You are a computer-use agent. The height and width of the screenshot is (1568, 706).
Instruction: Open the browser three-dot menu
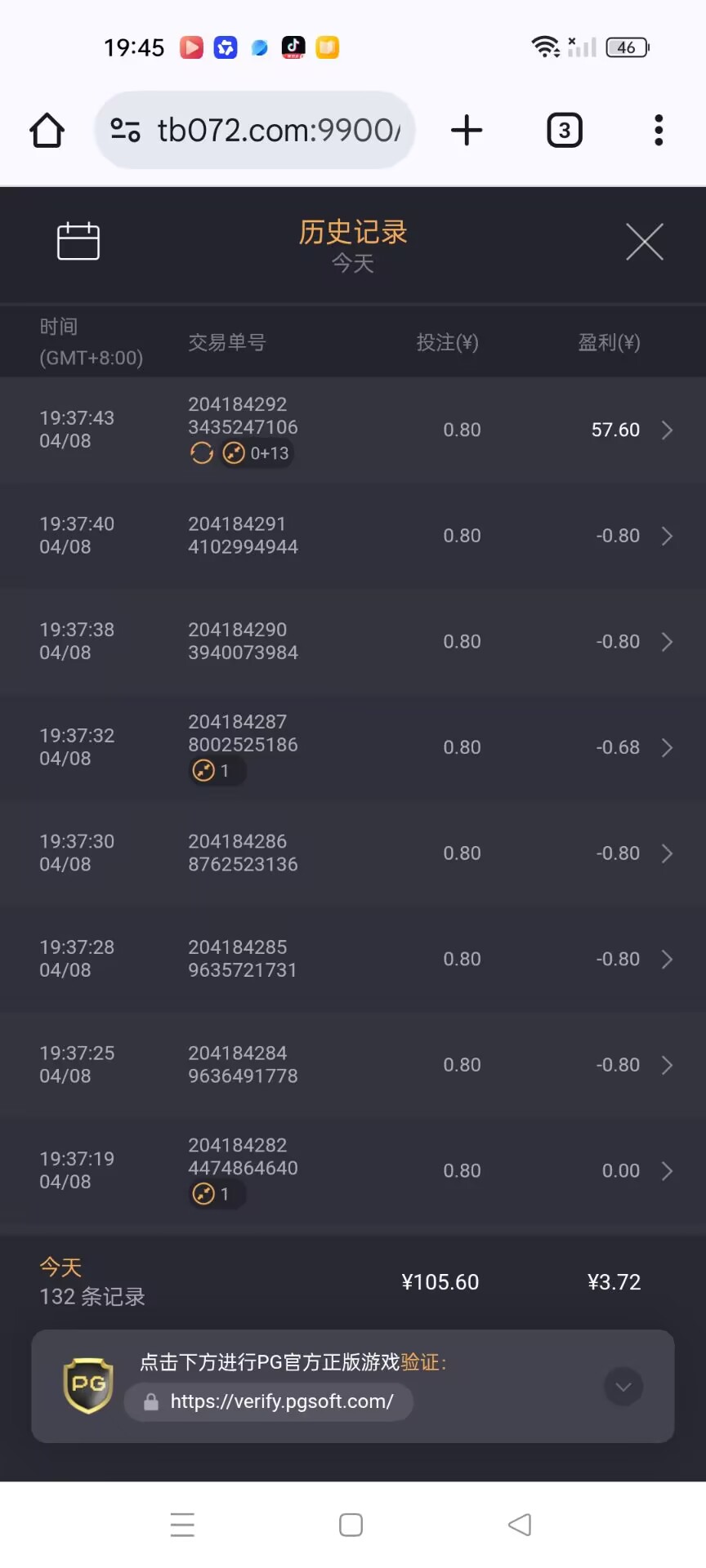659,131
